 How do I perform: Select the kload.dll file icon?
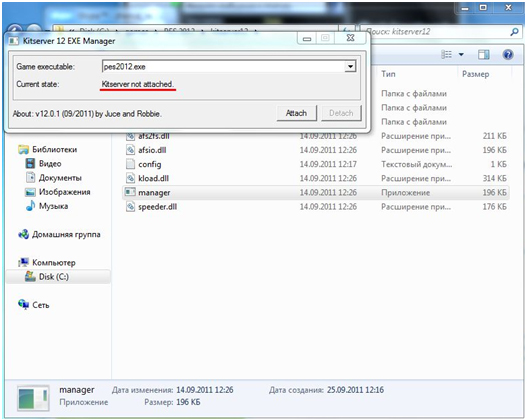pyautogui.click(x=130, y=178)
